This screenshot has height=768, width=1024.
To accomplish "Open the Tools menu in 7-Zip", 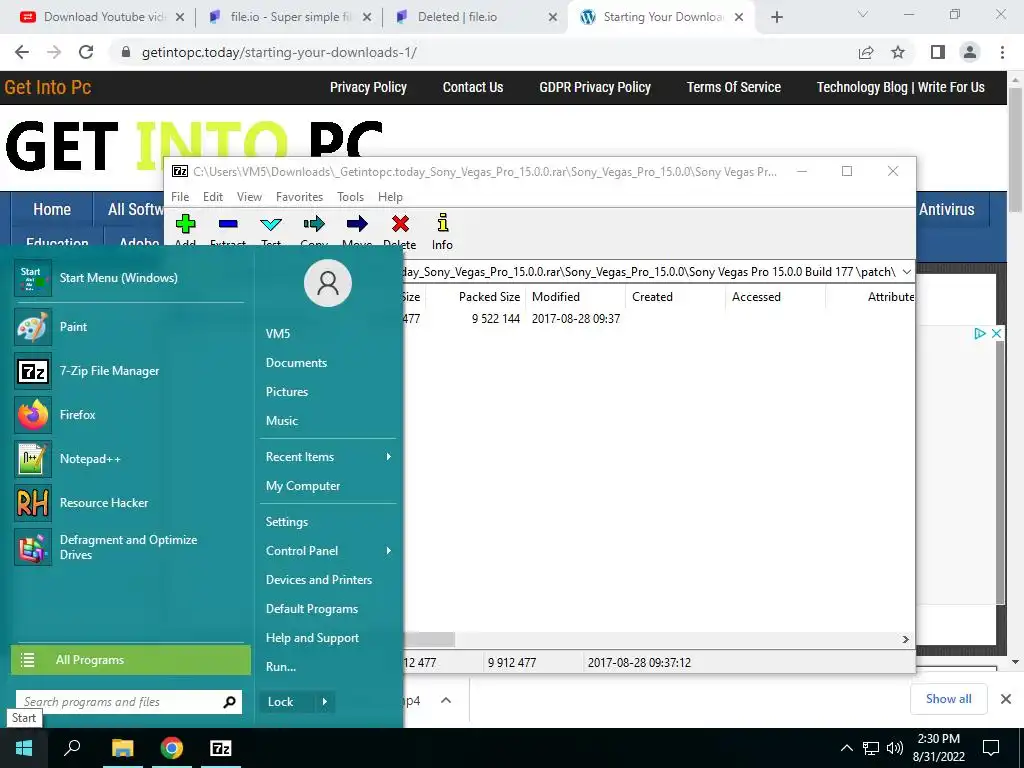I will click(x=350, y=197).
